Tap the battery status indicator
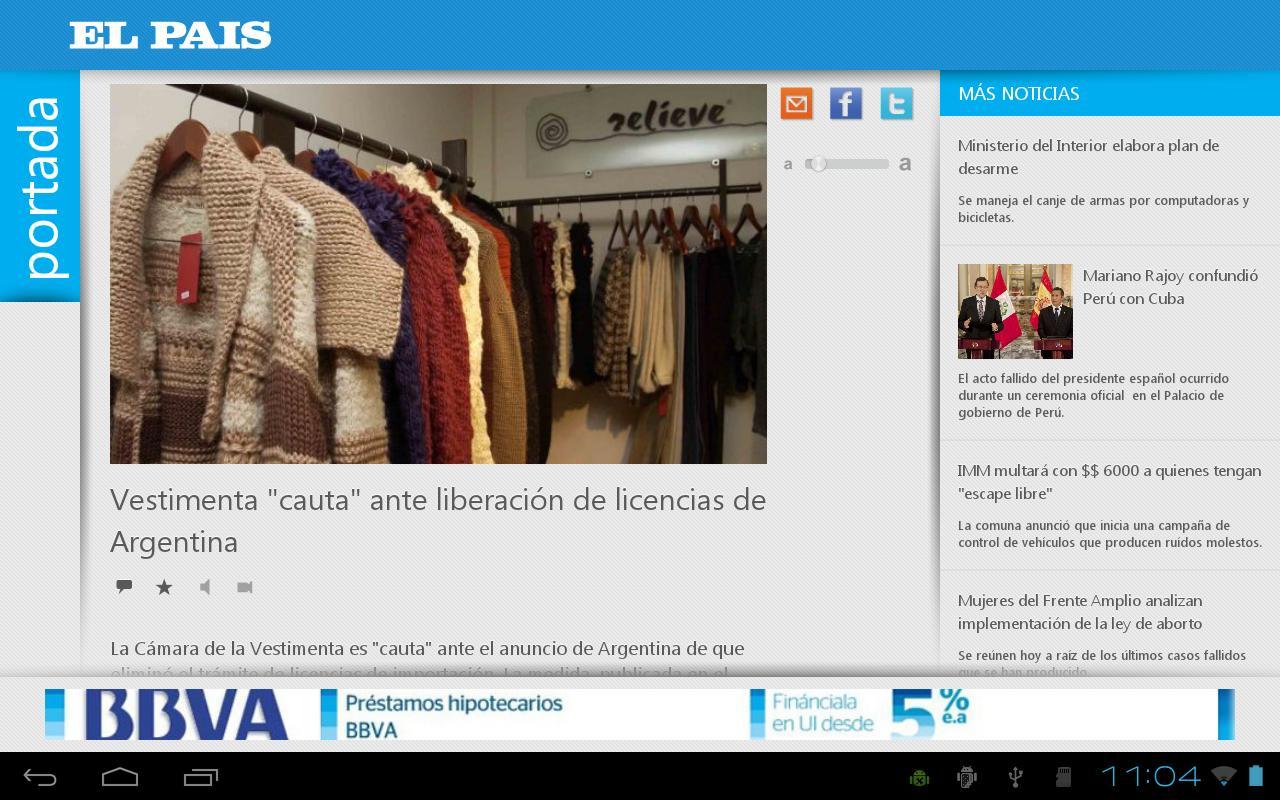The image size is (1280, 800). pyautogui.click(x=1257, y=775)
